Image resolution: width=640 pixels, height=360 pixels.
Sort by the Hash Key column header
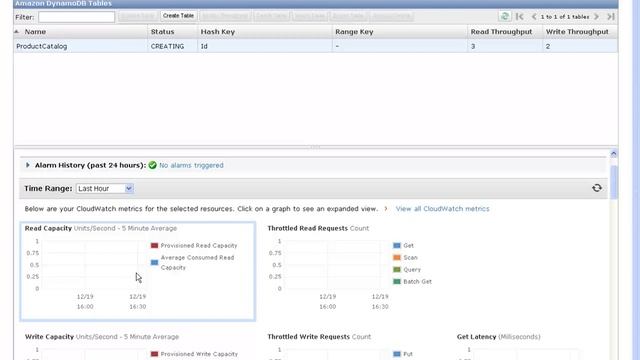(218, 32)
